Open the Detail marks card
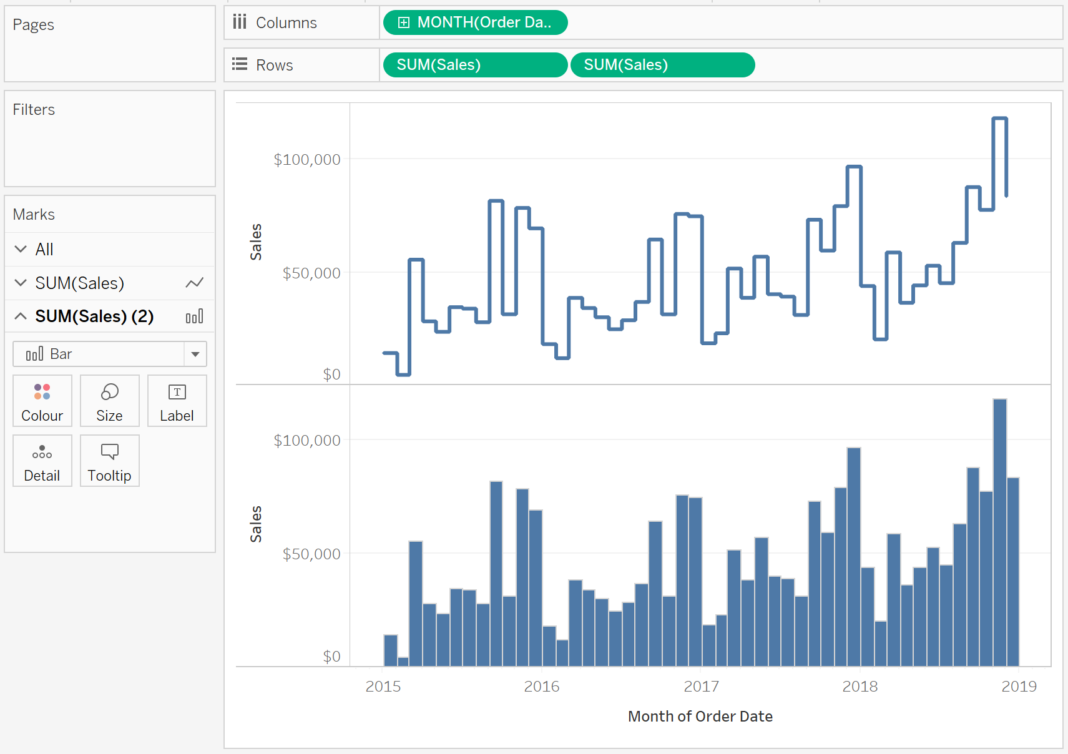Image resolution: width=1068 pixels, height=754 pixels. (x=42, y=461)
